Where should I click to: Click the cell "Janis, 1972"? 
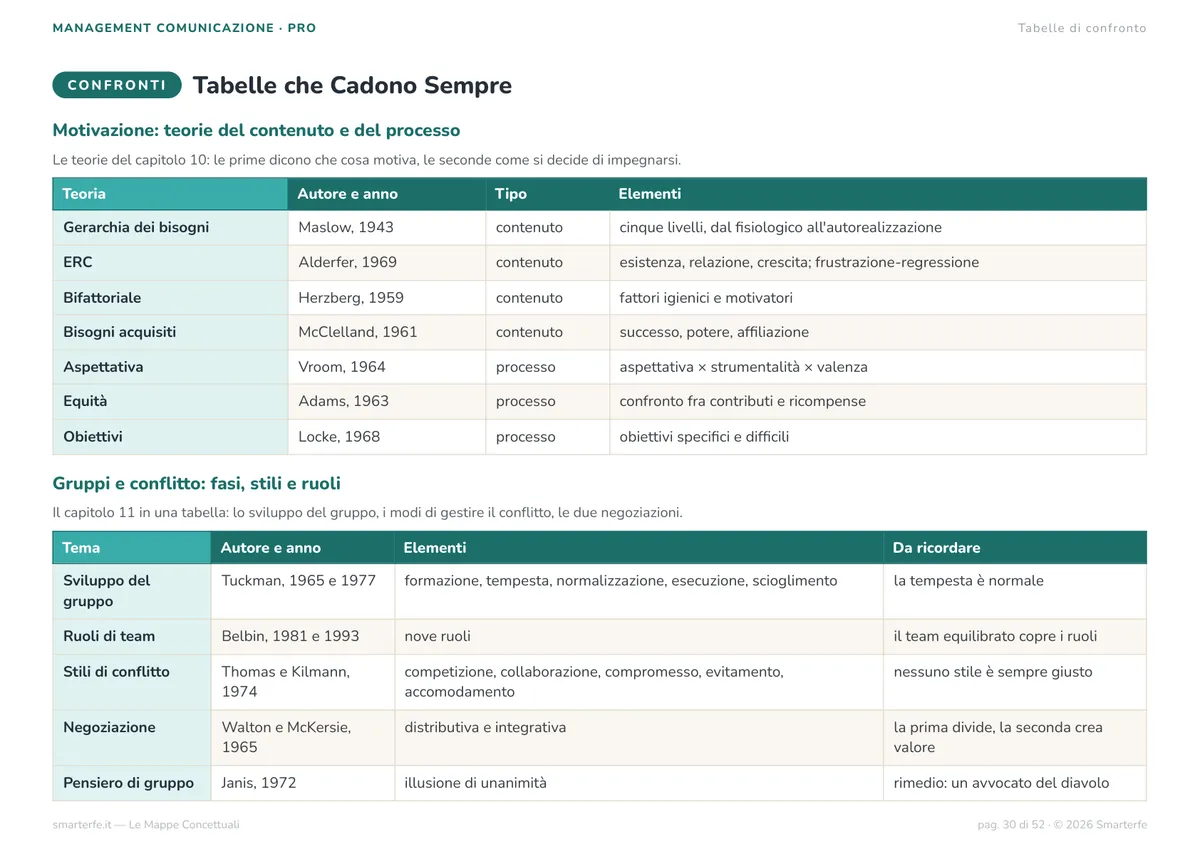pos(303,784)
